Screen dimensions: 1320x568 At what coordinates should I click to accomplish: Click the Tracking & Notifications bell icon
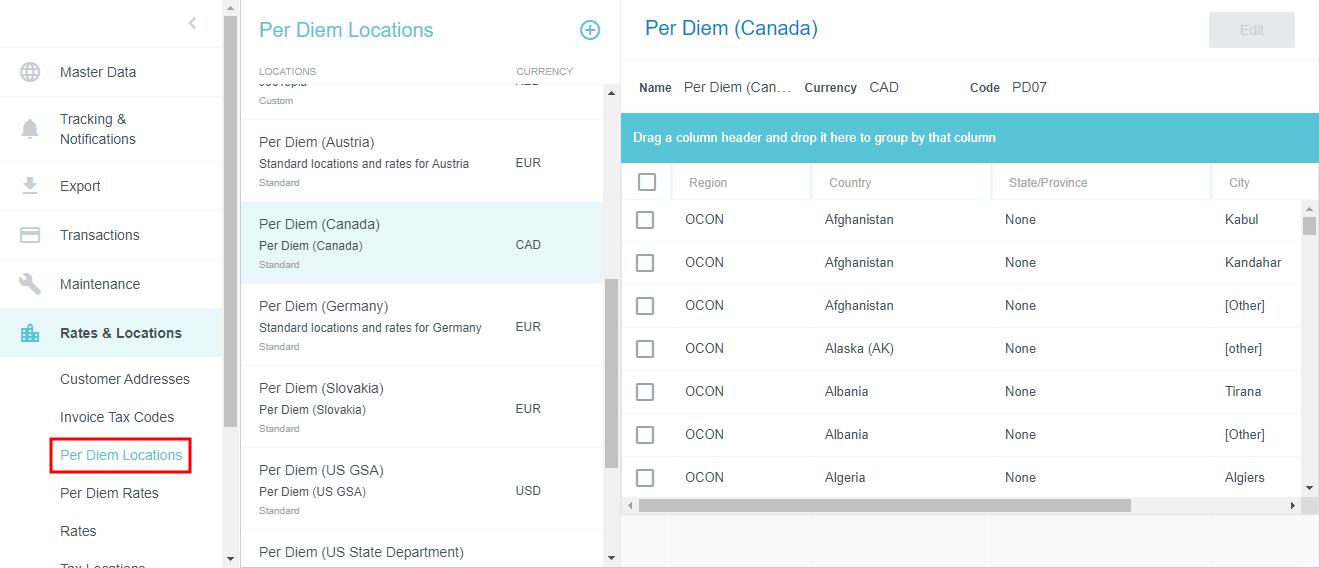pos(30,129)
